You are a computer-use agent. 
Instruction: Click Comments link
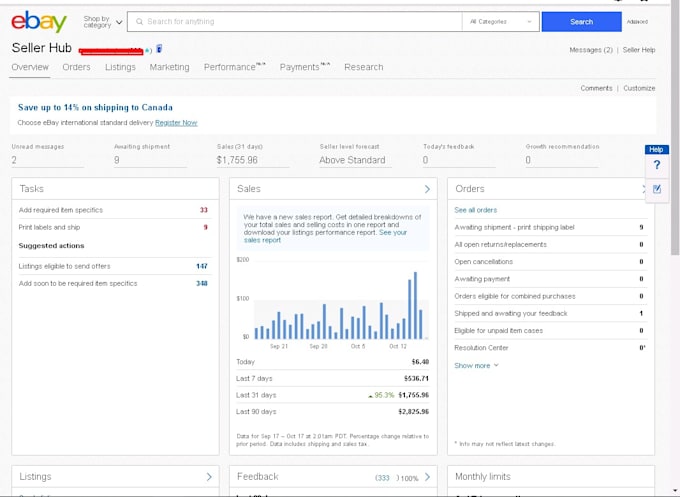[x=596, y=88]
